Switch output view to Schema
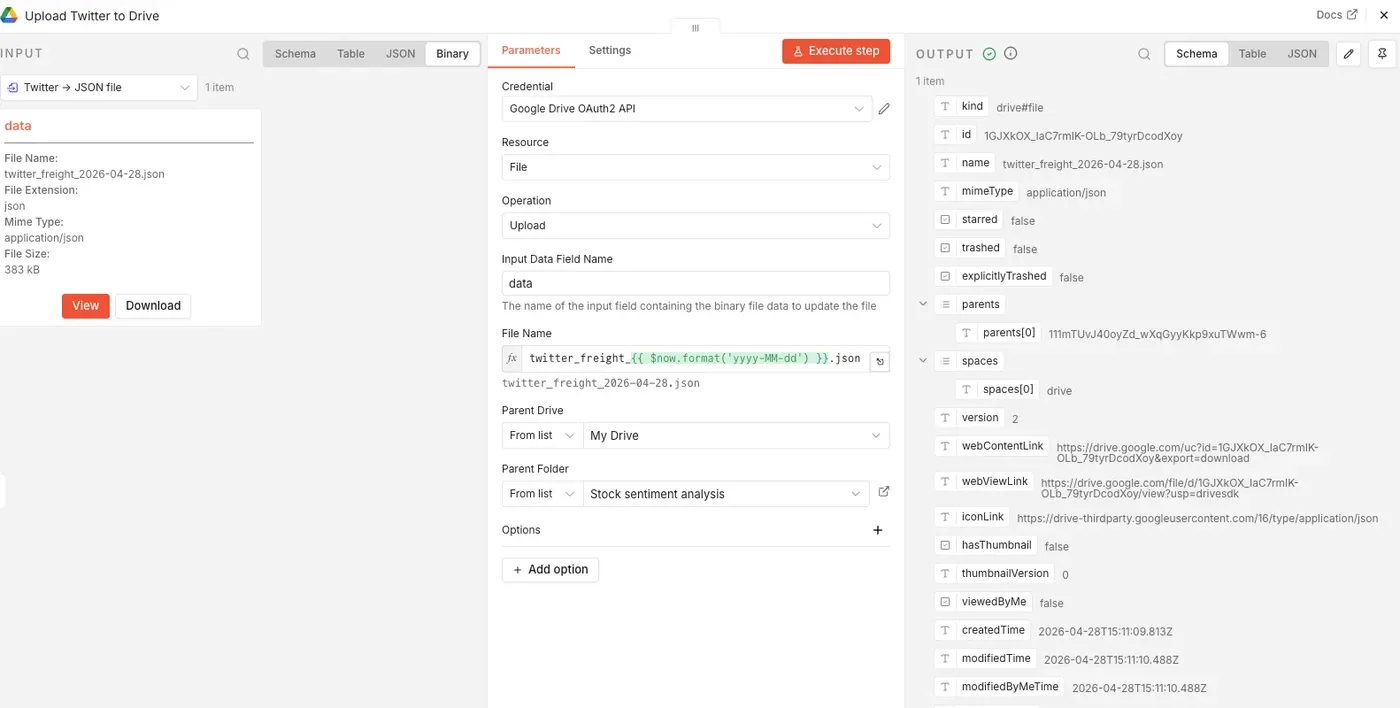This screenshot has height=708, width=1400. [x=1197, y=54]
